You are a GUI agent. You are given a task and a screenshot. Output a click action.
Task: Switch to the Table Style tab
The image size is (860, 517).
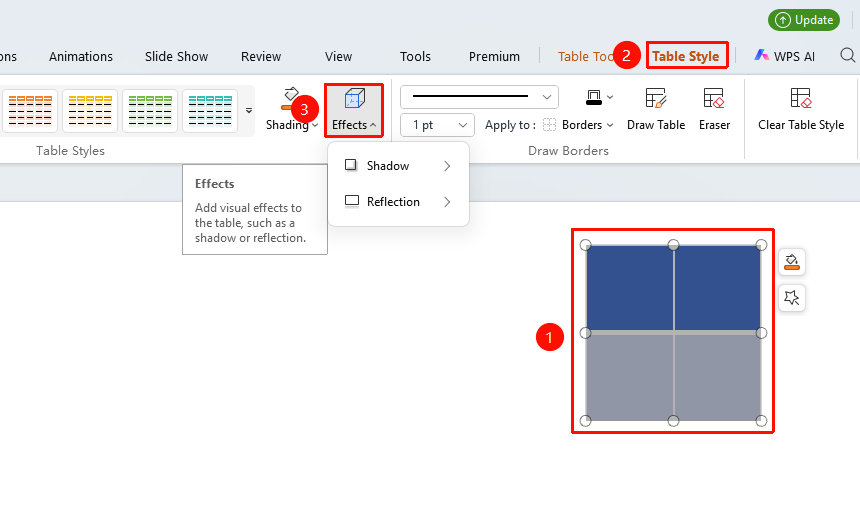click(686, 56)
